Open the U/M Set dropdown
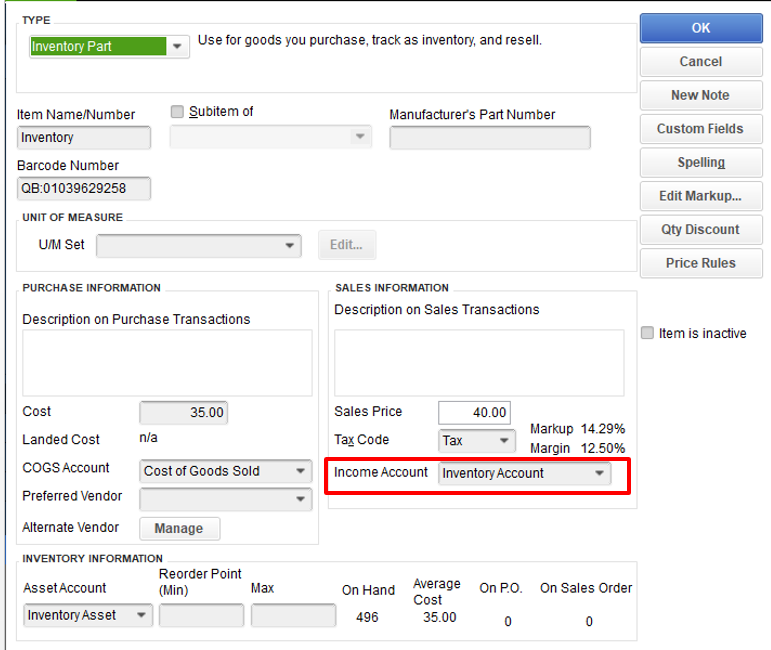The width and height of the screenshot is (771, 650). [x=290, y=245]
